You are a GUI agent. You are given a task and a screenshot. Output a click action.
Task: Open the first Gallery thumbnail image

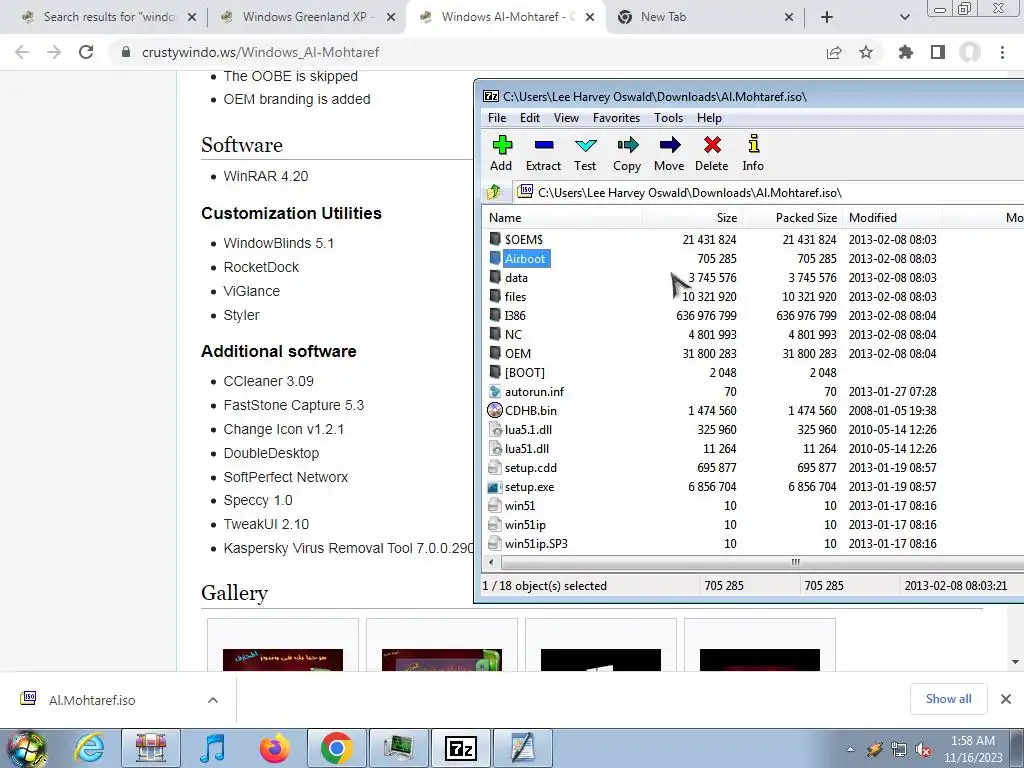283,659
